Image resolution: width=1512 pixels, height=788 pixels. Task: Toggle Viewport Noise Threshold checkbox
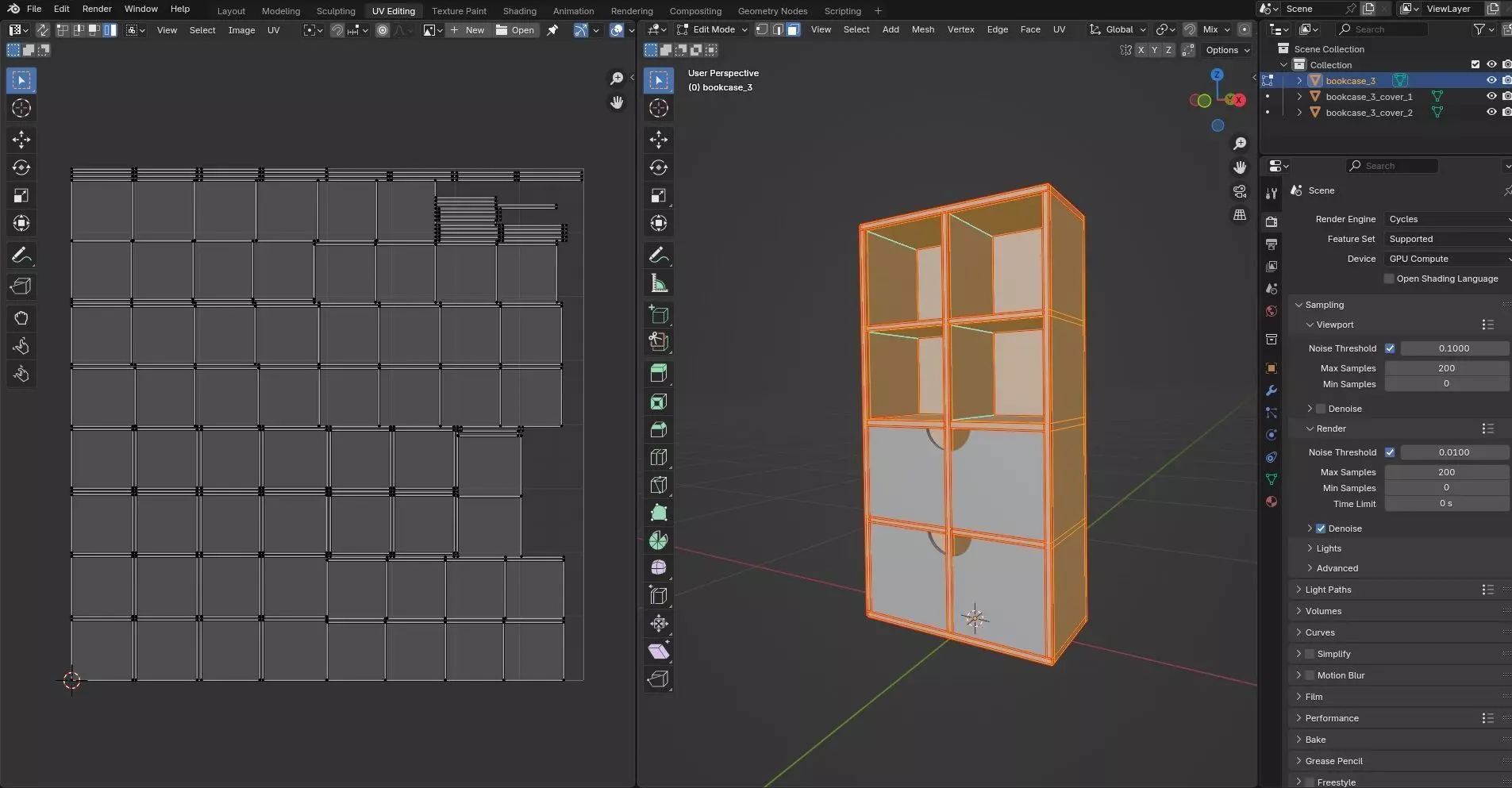tap(1390, 348)
